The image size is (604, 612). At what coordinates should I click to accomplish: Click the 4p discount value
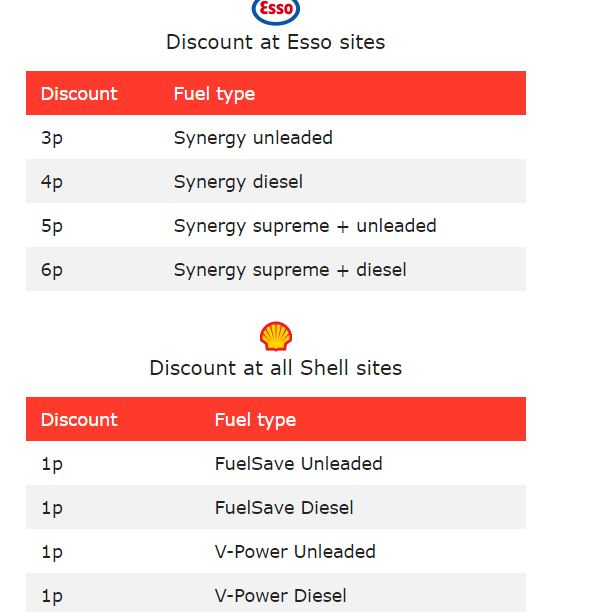52,182
